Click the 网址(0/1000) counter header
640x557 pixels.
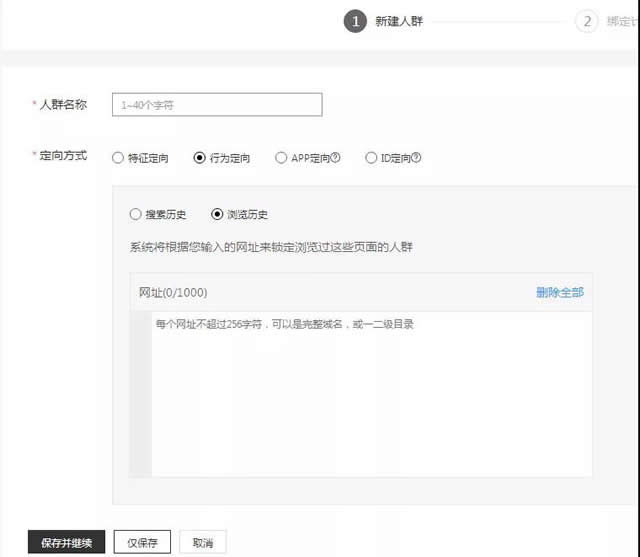point(173,292)
